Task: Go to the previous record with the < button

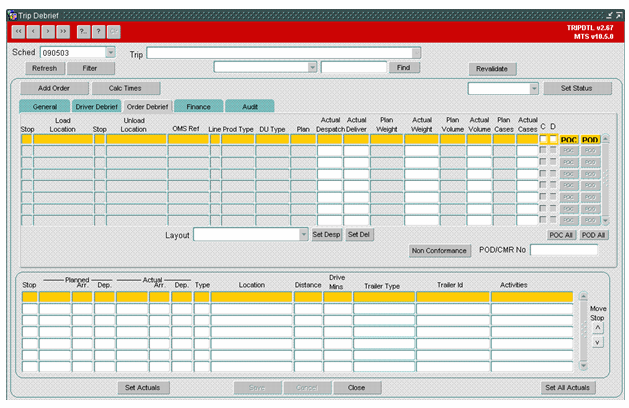Action: click(x=33, y=32)
